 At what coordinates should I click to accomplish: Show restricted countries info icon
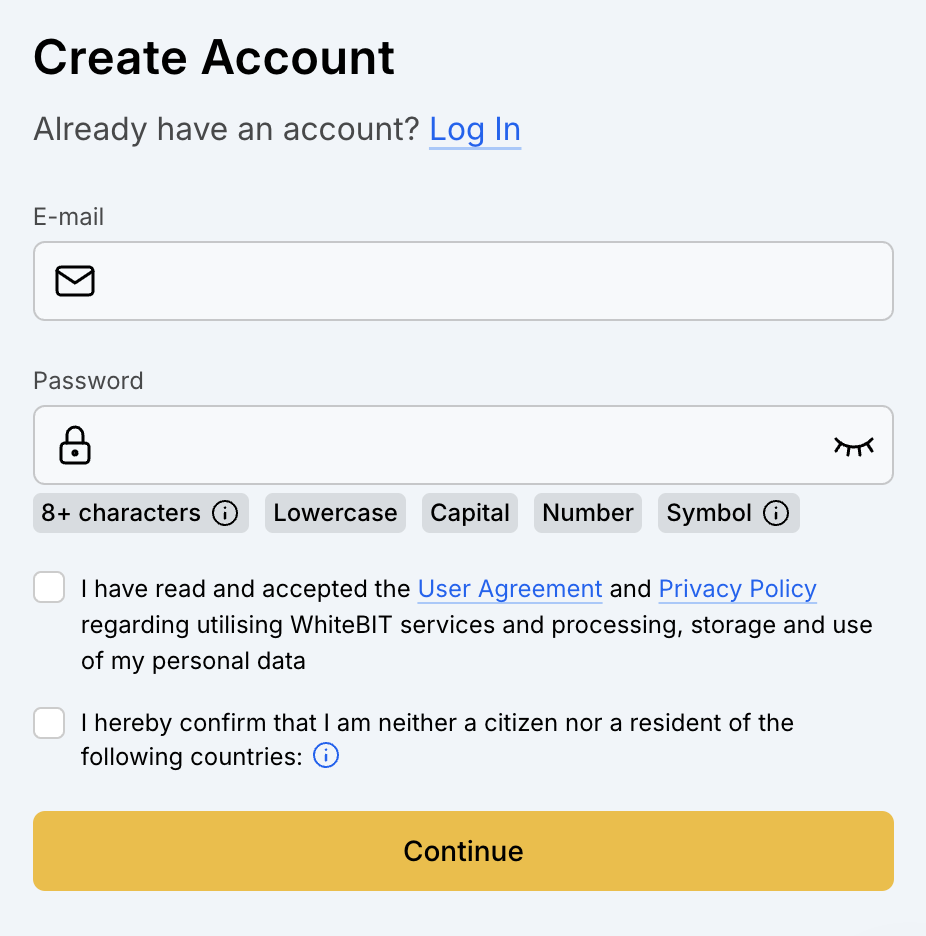pyautogui.click(x=326, y=756)
